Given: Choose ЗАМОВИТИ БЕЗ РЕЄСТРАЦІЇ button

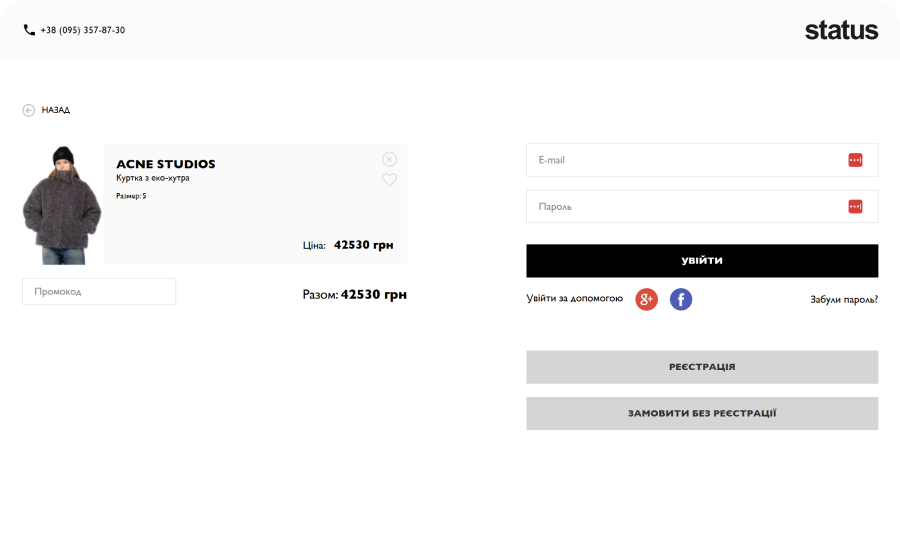Looking at the screenshot, I should click(702, 413).
